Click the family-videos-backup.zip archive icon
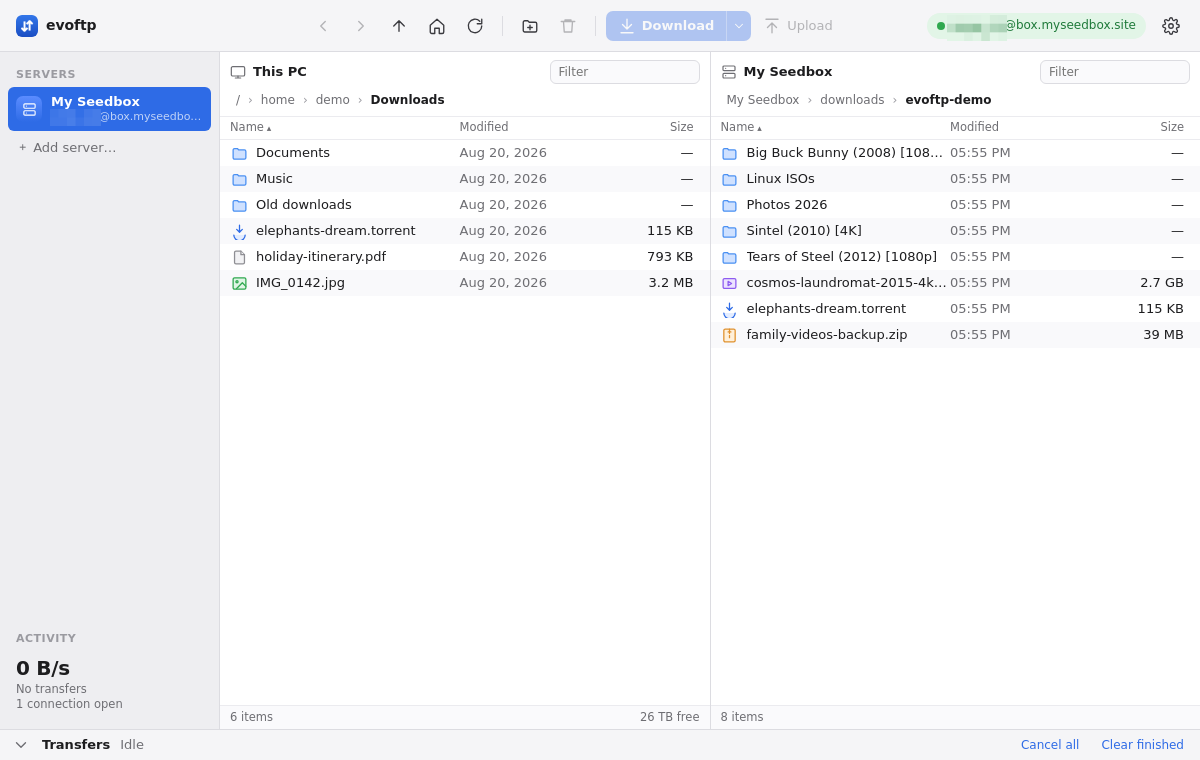Screen dimensions: 1200x760 click(729, 335)
